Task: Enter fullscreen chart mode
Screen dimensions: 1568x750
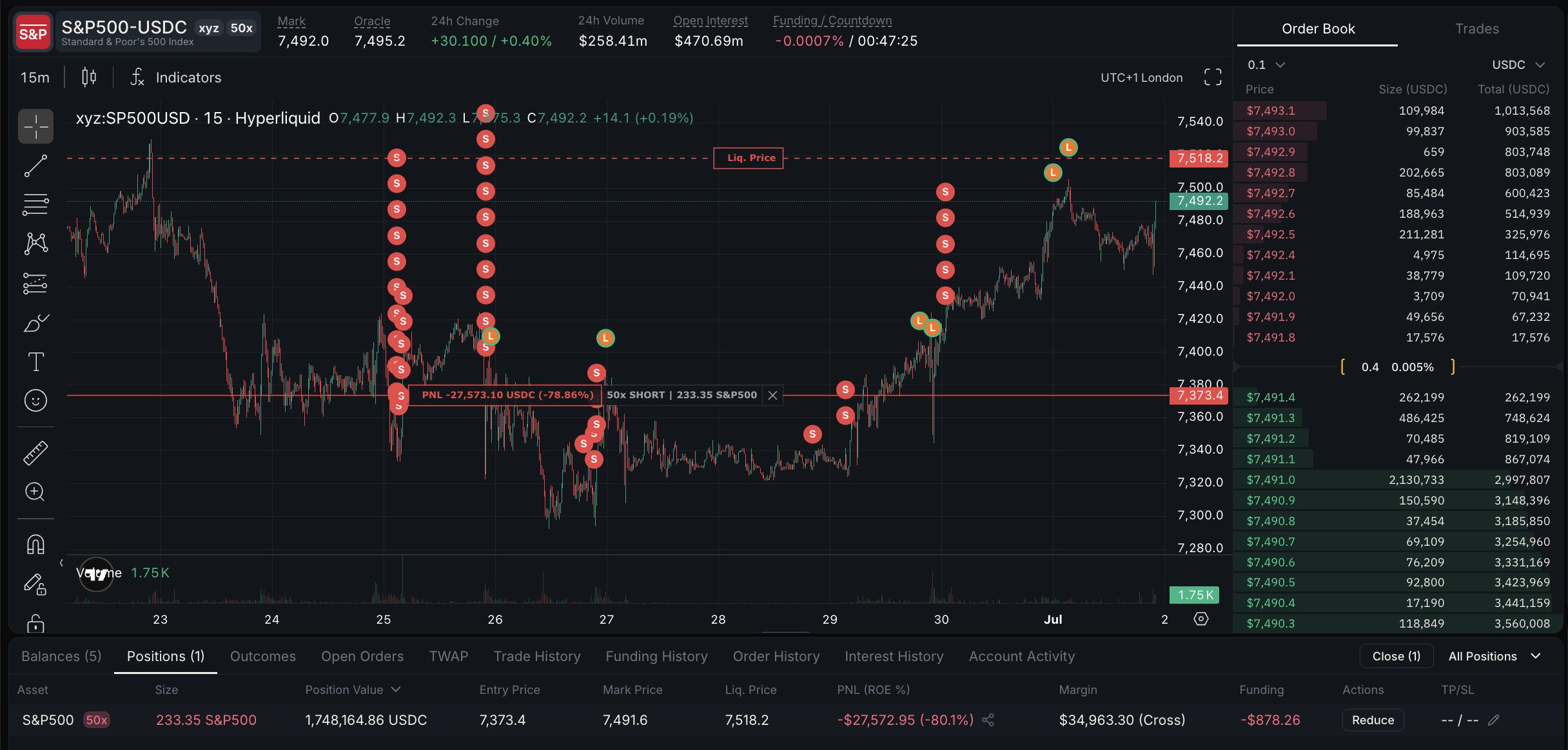Action: tap(1213, 77)
